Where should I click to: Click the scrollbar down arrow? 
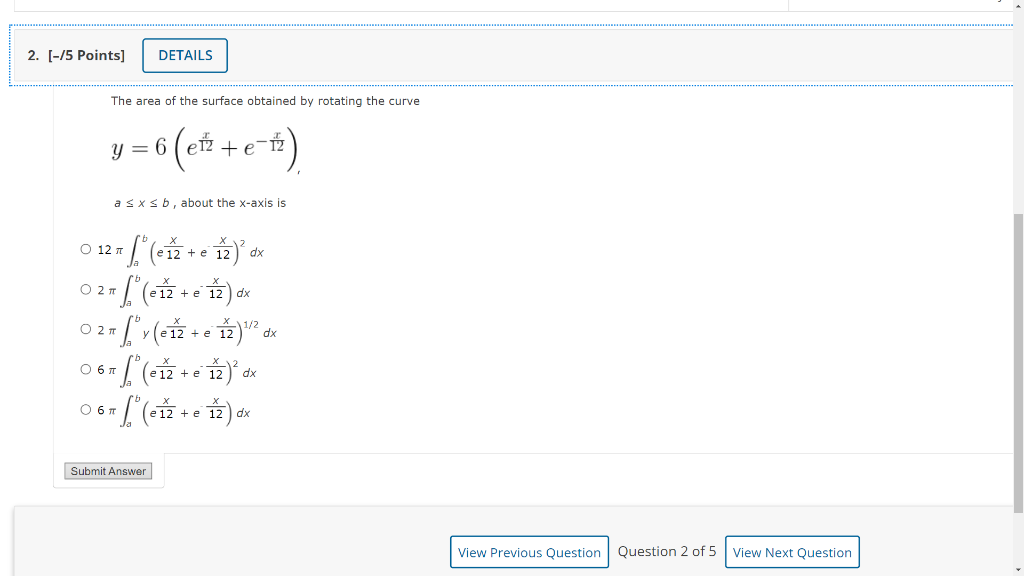(1017, 568)
